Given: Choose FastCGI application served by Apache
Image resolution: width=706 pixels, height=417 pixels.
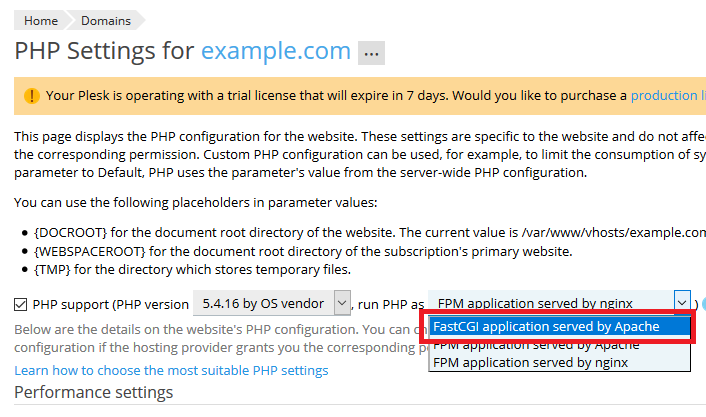Looking at the screenshot, I should coord(560,326).
